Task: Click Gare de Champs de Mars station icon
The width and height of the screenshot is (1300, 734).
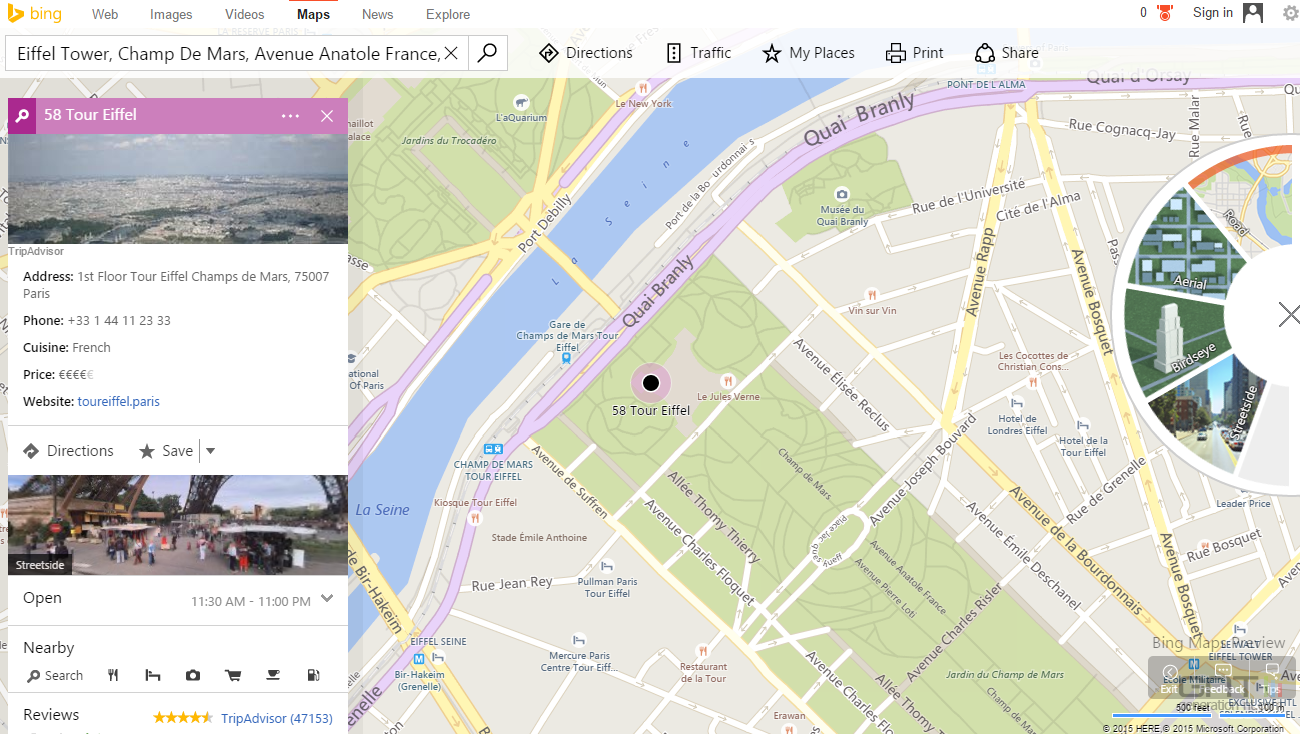Action: tap(566, 358)
